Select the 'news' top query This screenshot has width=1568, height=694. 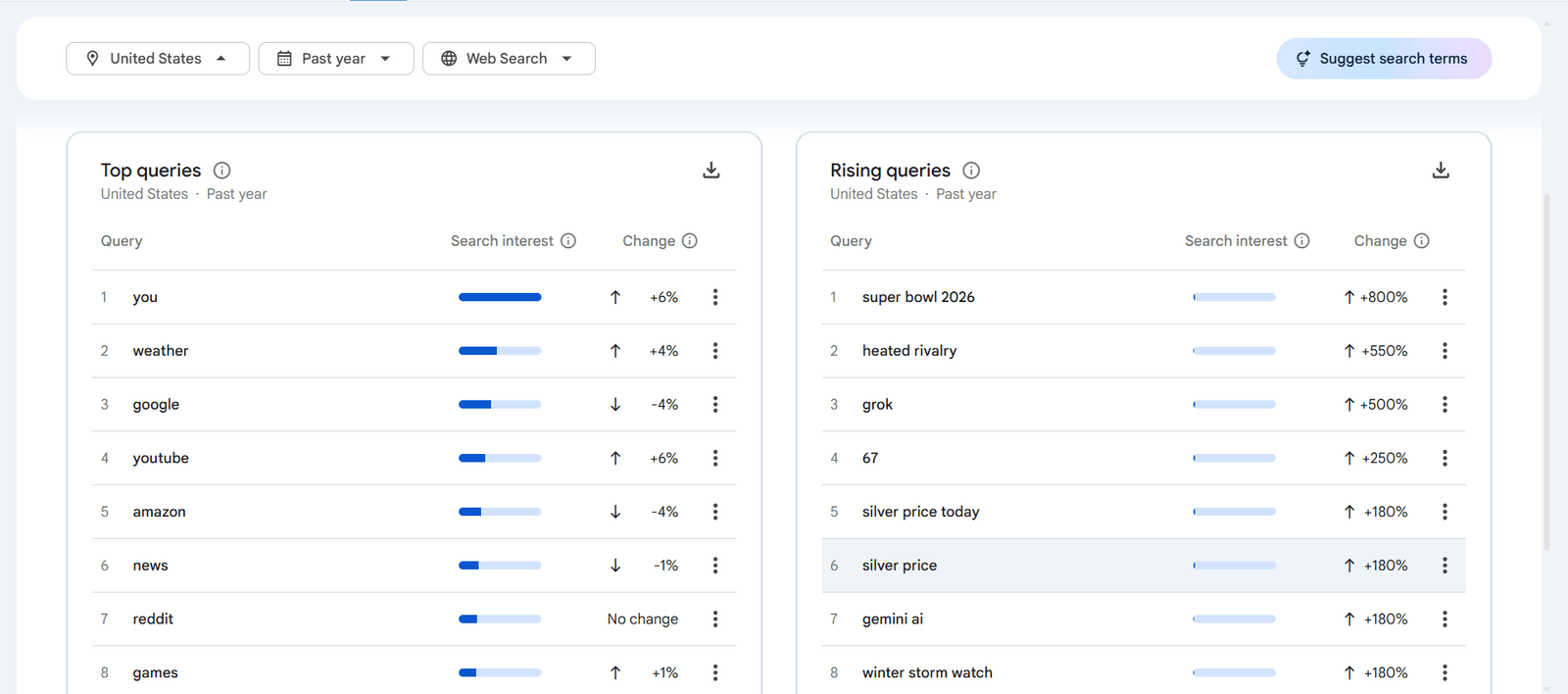pos(150,566)
